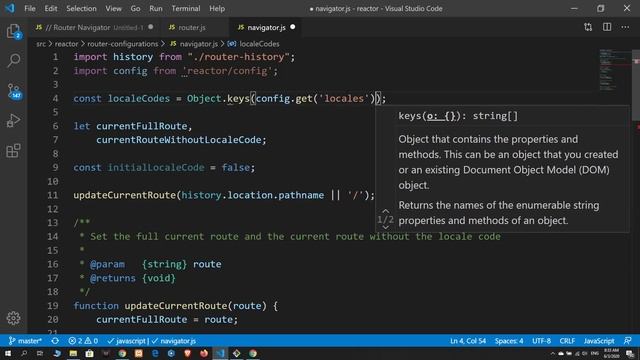This screenshot has height=360, width=640.
Task: Show hidden system tray icons
Action: 553,353
